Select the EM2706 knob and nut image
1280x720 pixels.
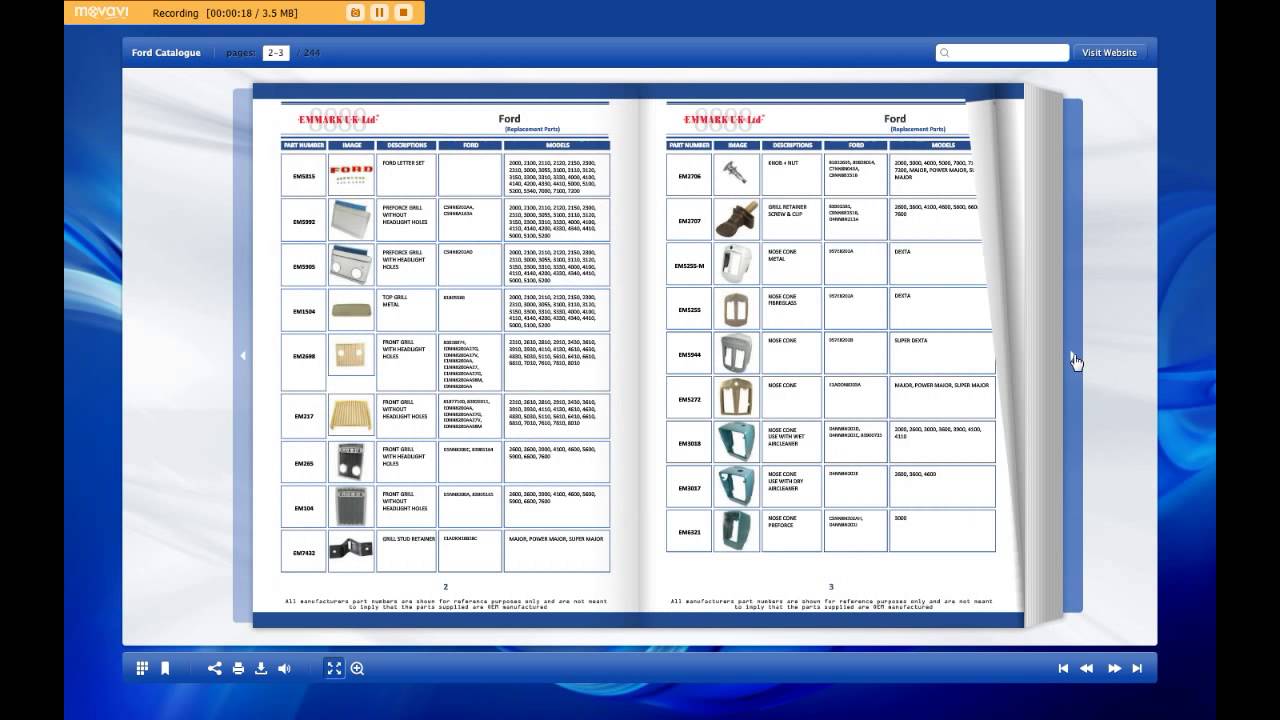736,175
